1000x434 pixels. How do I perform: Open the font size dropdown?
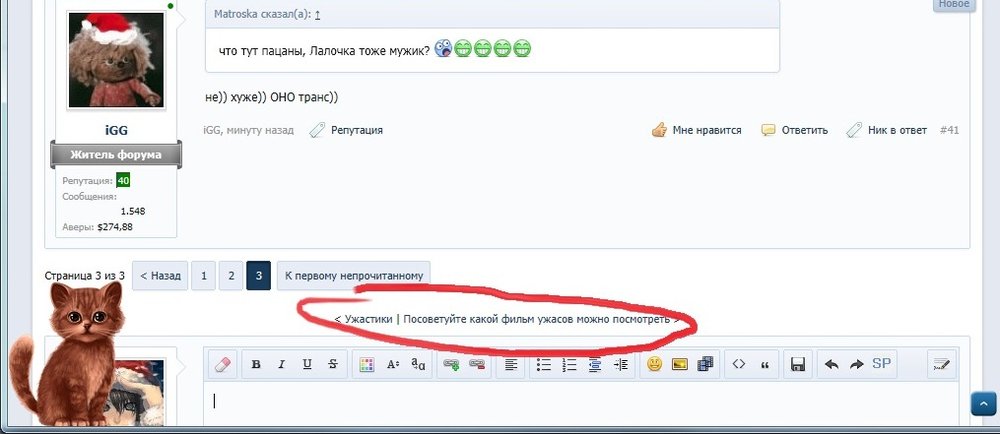[x=393, y=364]
